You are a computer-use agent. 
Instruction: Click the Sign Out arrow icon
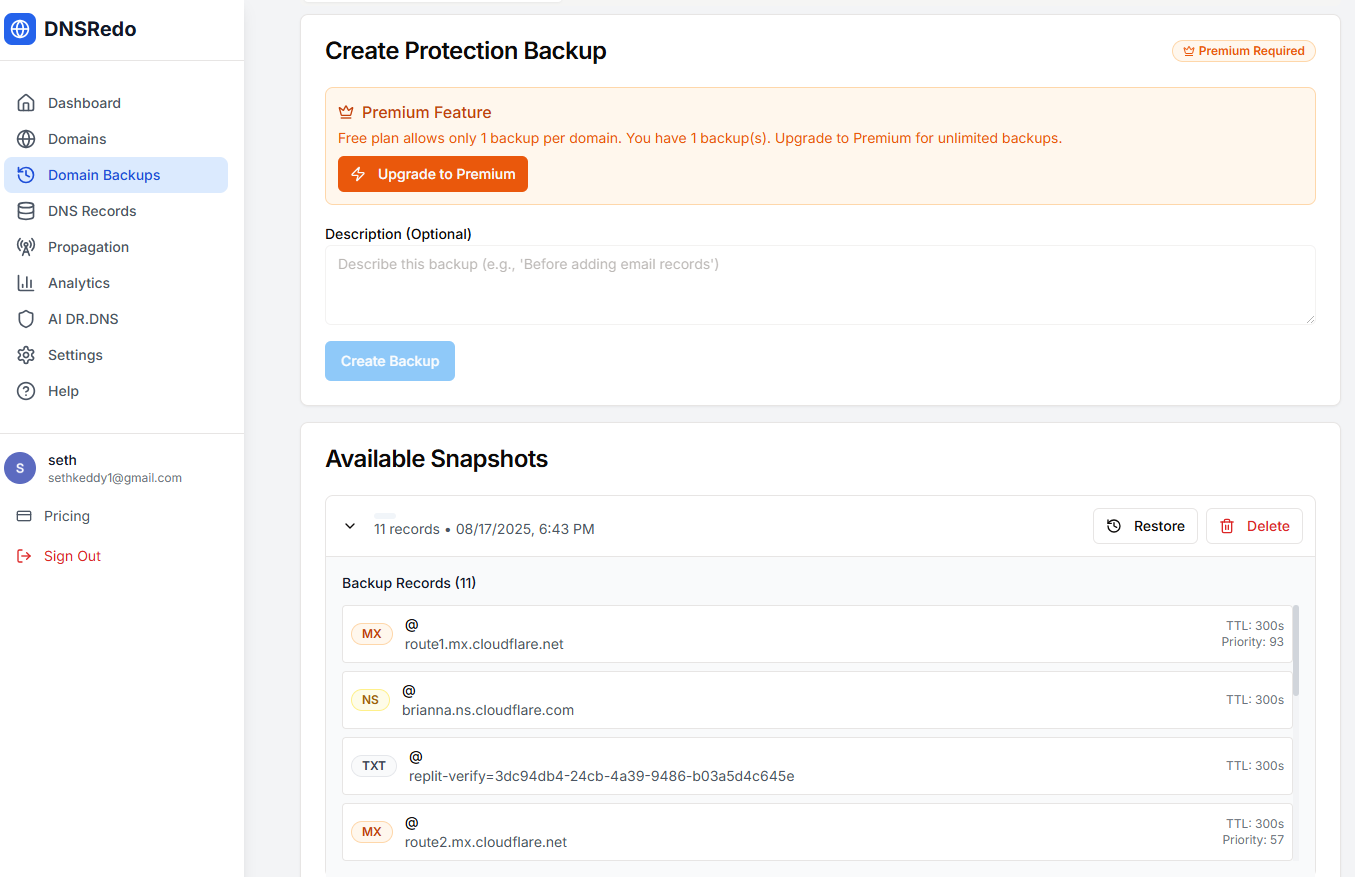[24, 556]
